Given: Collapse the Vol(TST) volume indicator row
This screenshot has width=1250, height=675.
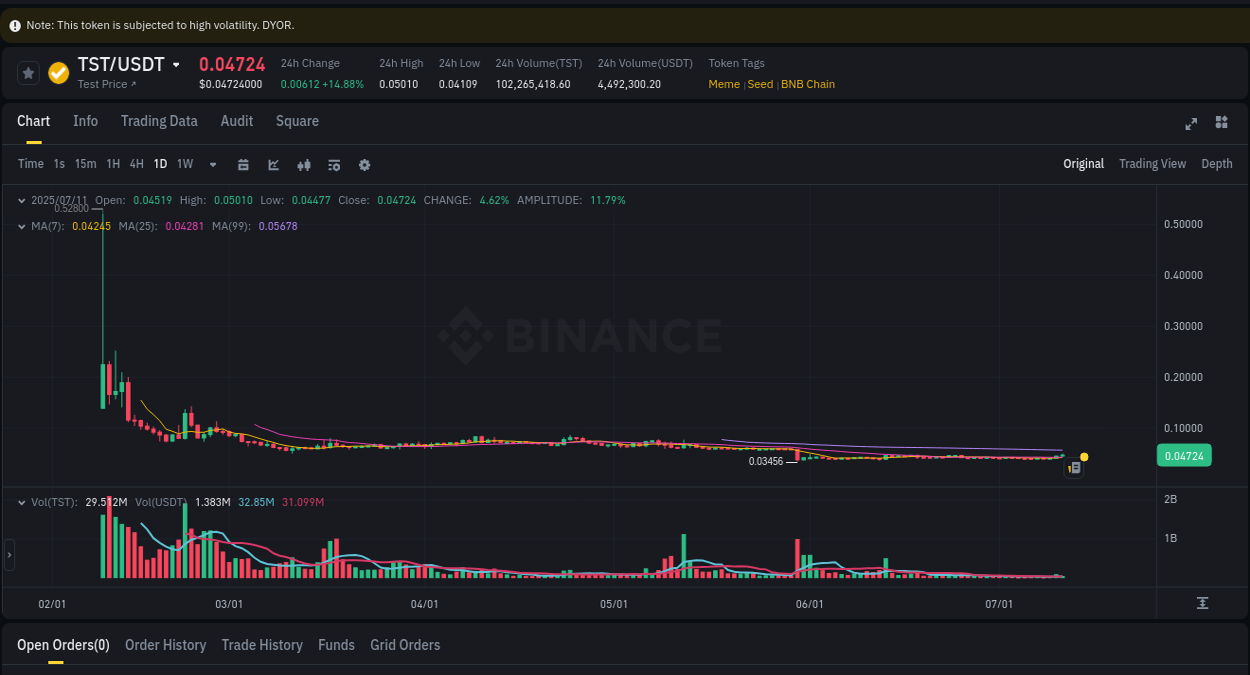Looking at the screenshot, I should tap(22, 502).
